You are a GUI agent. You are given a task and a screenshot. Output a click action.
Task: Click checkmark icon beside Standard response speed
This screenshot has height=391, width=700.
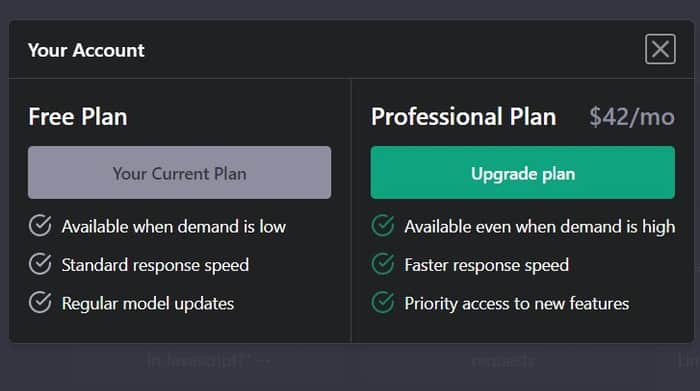pyautogui.click(x=40, y=264)
